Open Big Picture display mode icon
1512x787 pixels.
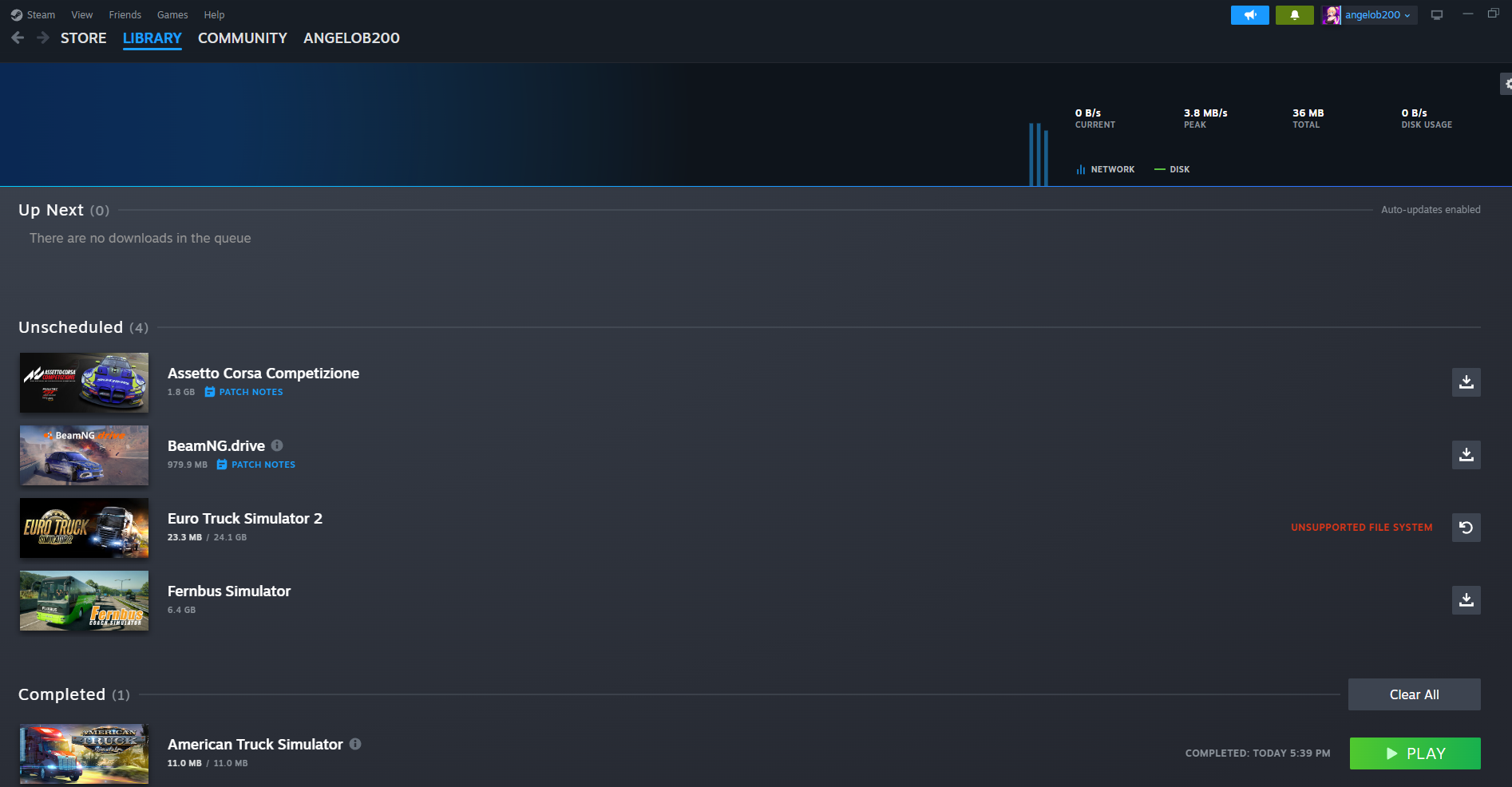1437,15
